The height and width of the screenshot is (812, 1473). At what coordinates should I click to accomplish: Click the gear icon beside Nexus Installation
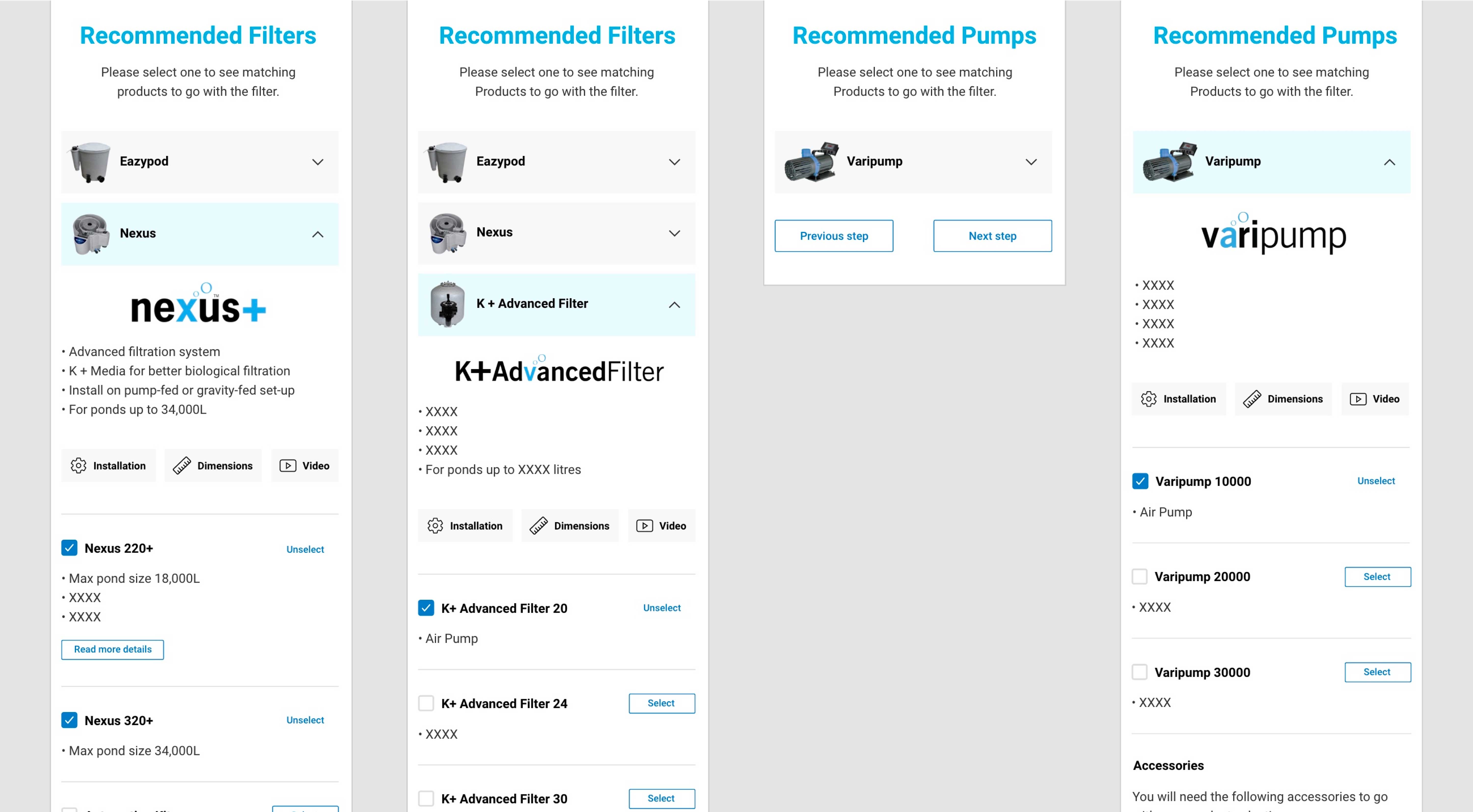pos(78,465)
